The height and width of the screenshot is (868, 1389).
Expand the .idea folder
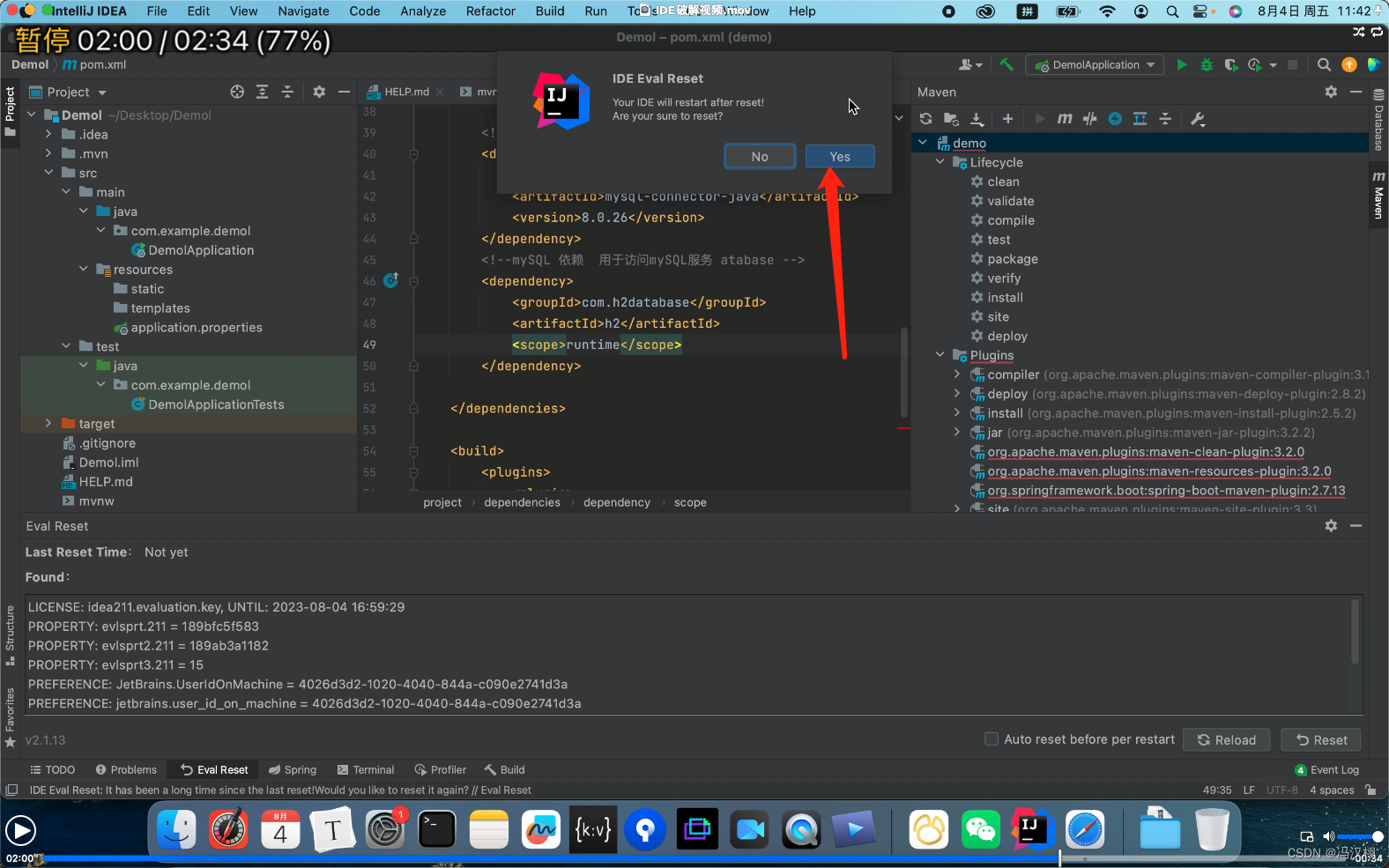(x=48, y=134)
